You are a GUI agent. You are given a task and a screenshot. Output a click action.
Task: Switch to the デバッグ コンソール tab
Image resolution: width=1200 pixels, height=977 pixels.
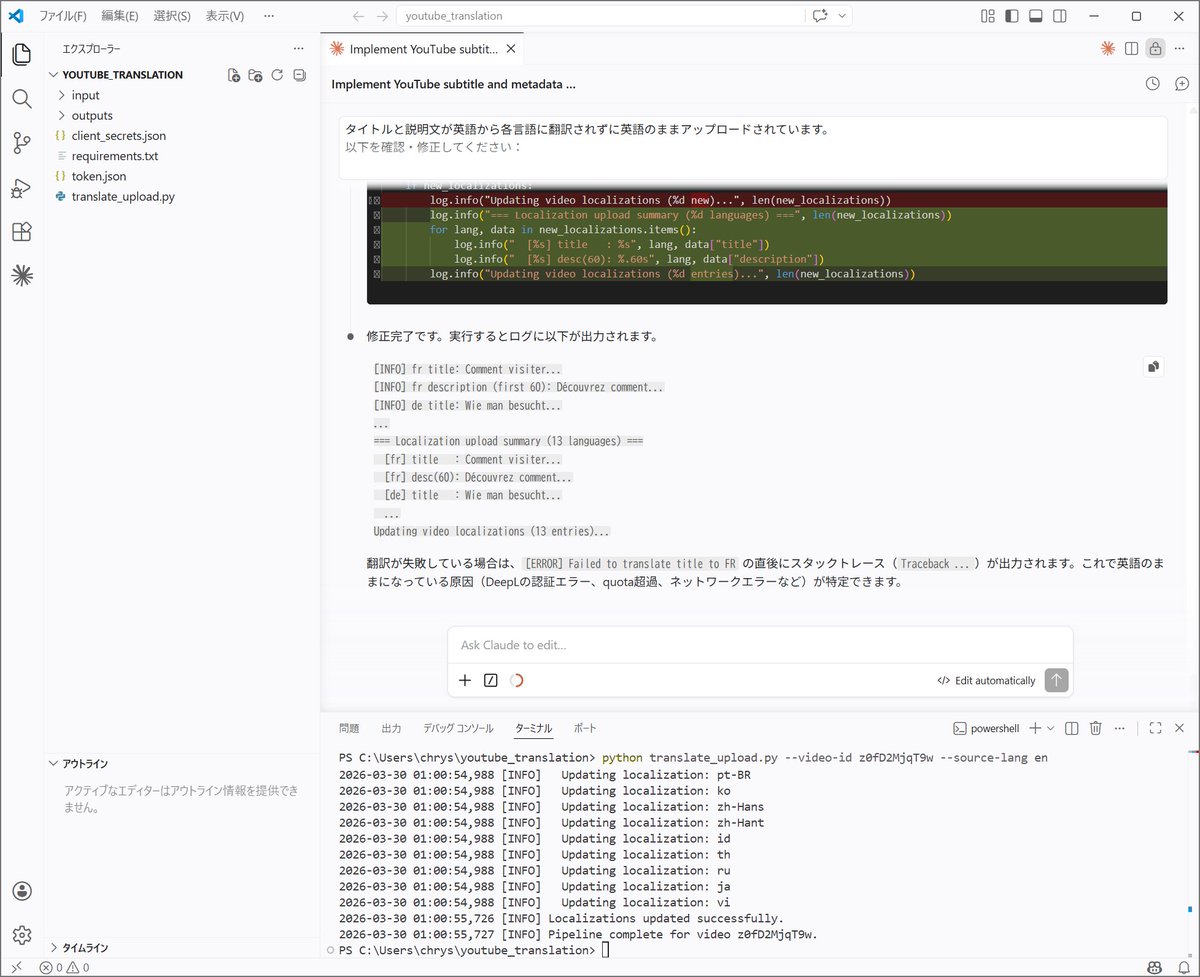[458, 728]
